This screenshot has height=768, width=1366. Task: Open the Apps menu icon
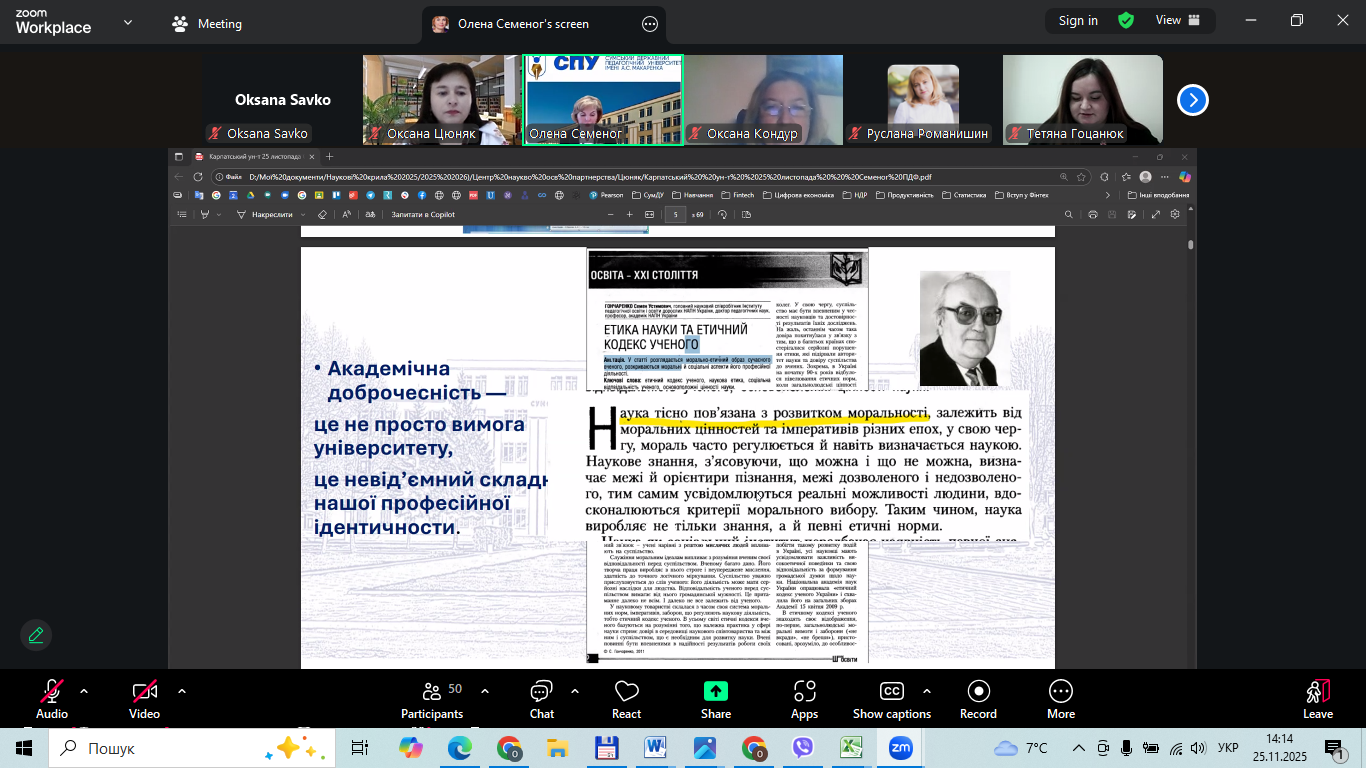804,692
